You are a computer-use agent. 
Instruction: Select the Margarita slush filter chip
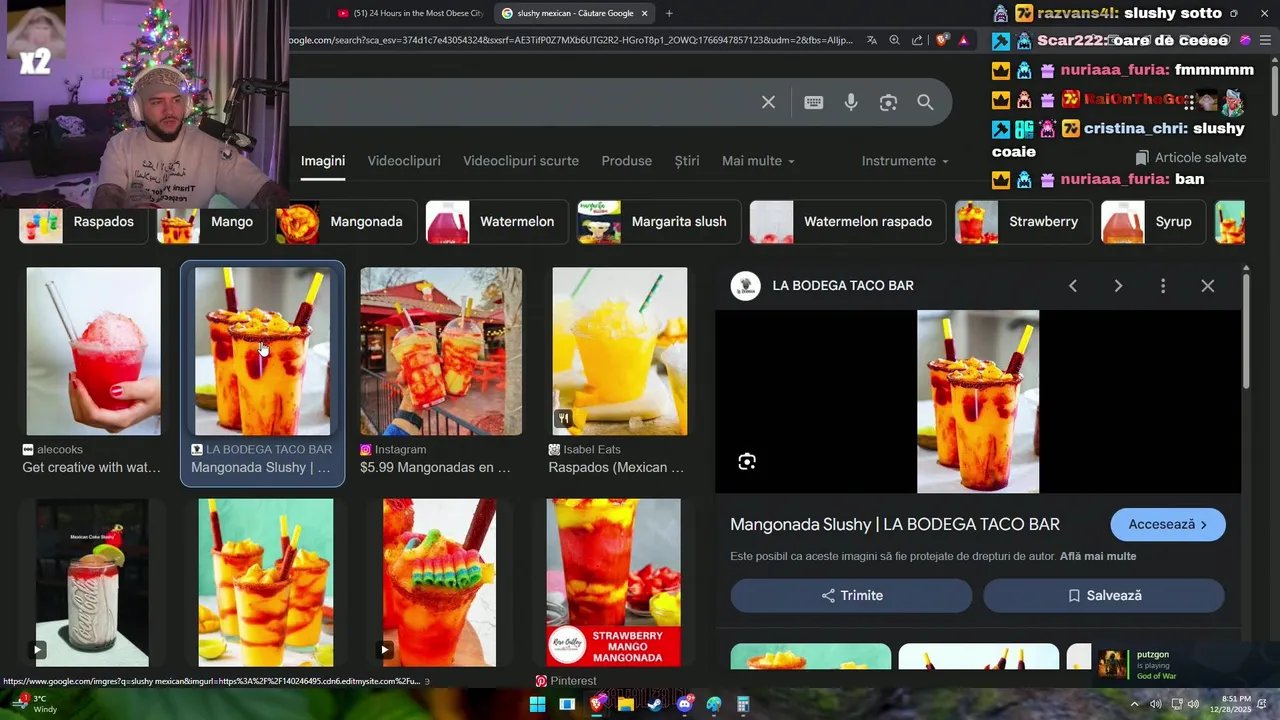pyautogui.click(x=659, y=222)
